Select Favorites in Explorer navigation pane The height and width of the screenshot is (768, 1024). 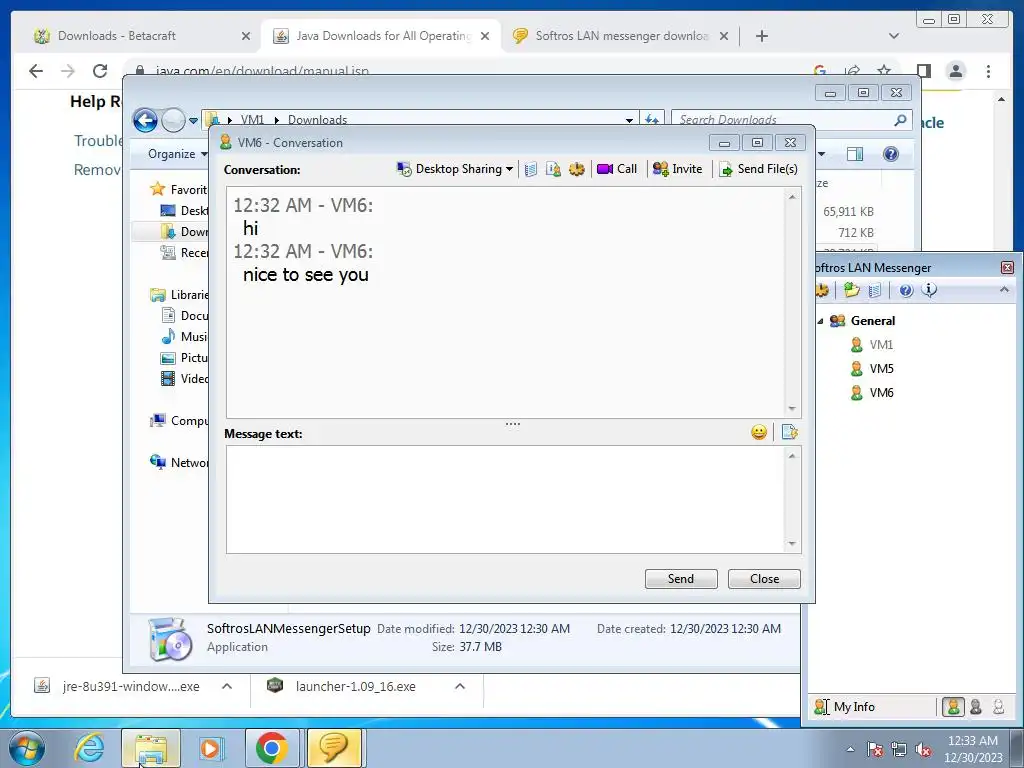pos(178,189)
